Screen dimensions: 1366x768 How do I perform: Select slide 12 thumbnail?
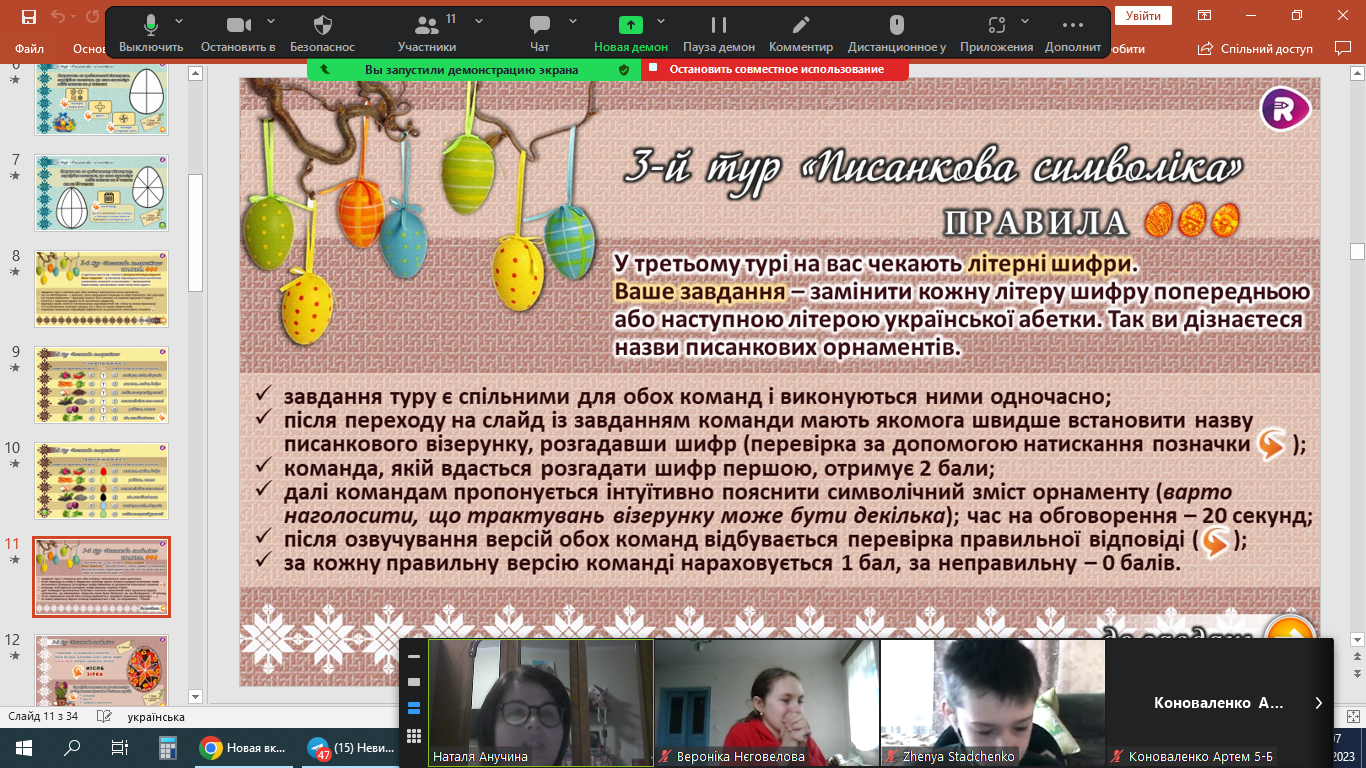101,670
